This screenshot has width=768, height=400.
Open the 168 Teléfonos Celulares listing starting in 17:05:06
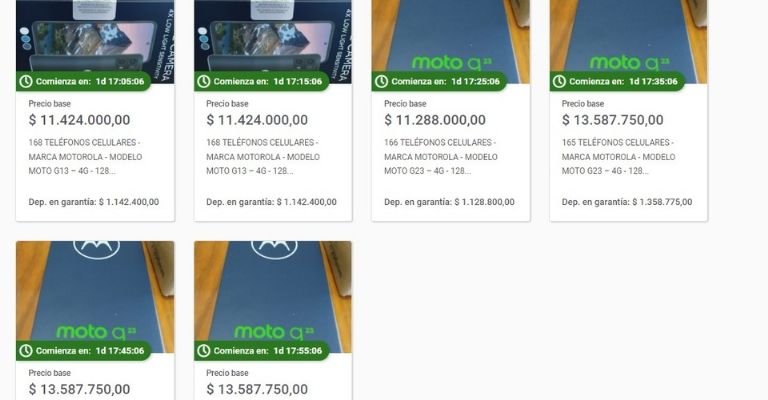85,157
